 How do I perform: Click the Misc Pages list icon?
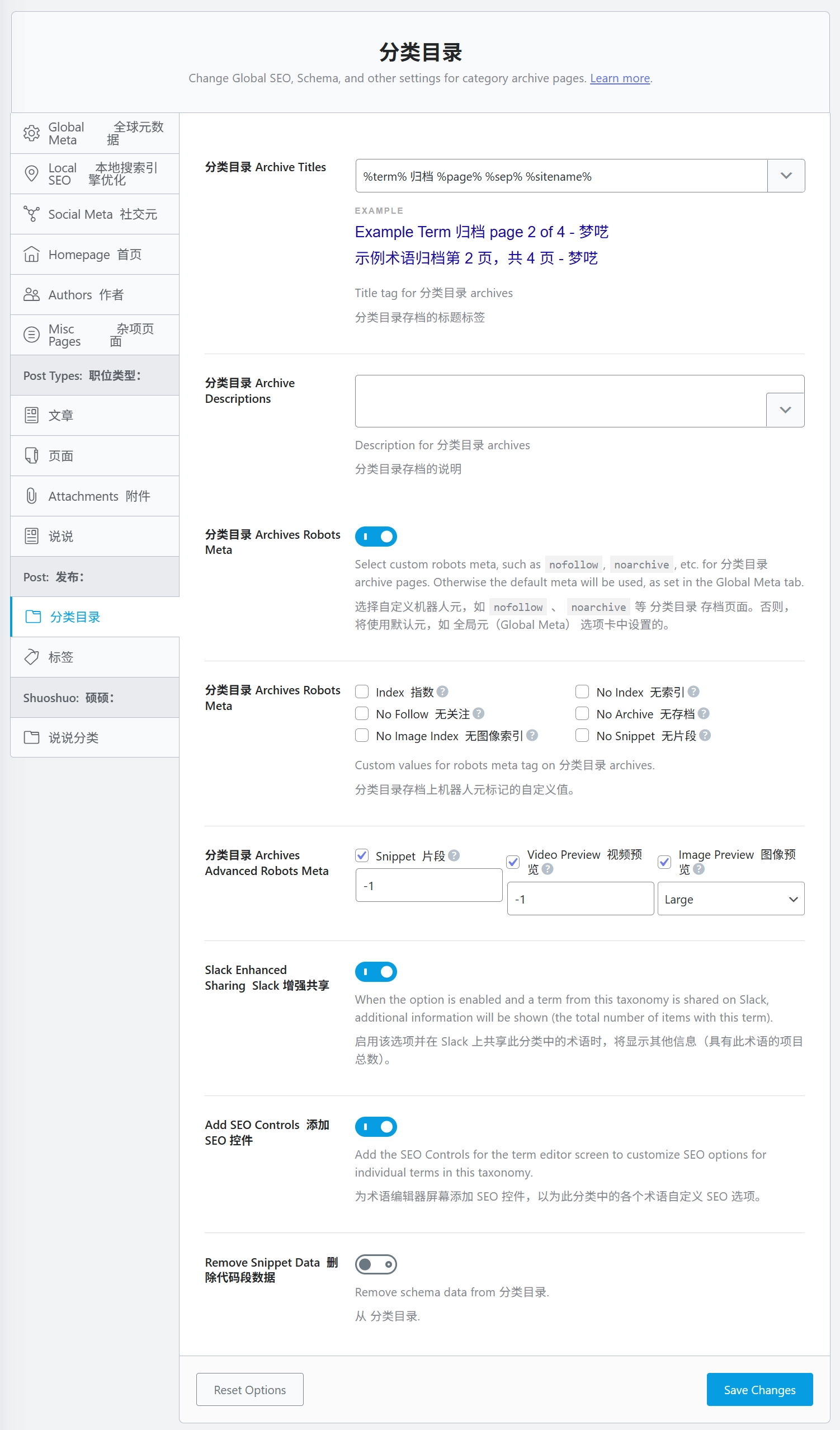[x=31, y=335]
